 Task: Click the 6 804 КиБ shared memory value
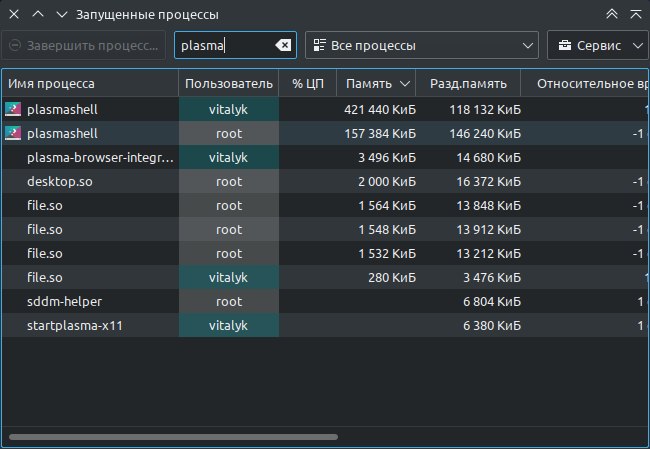pyautogui.click(x=492, y=301)
